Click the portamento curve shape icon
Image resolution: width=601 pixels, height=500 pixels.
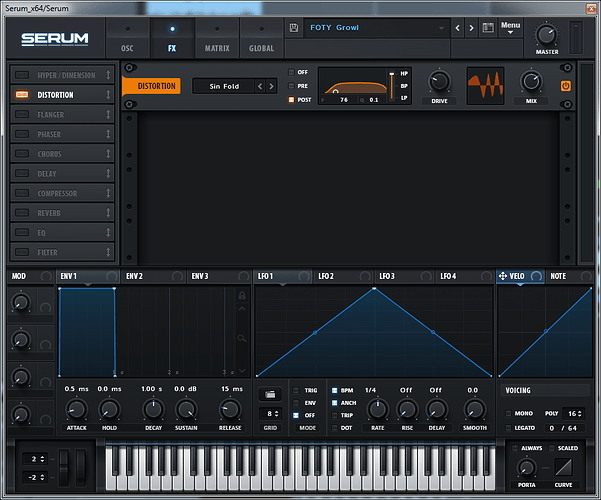[563, 468]
